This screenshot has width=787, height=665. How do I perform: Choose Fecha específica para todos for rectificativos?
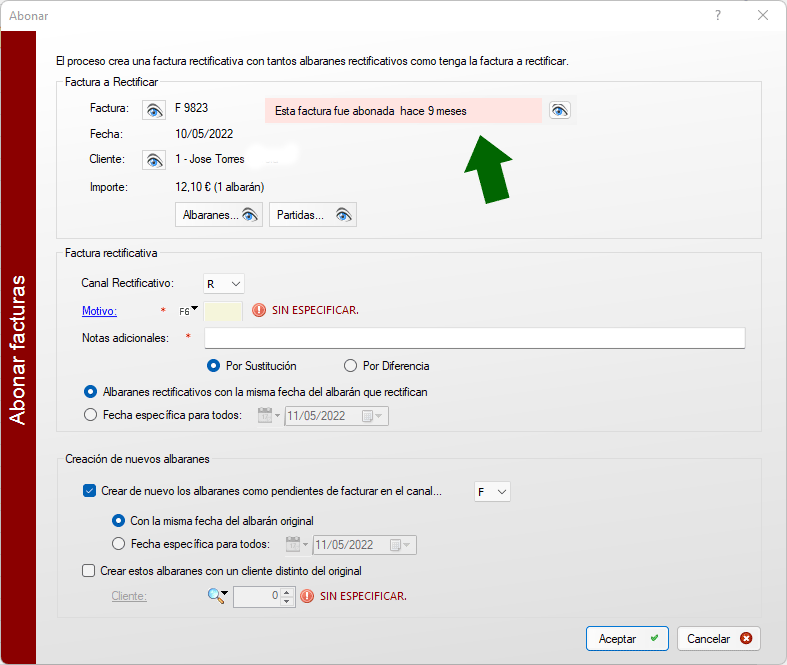pos(91,415)
